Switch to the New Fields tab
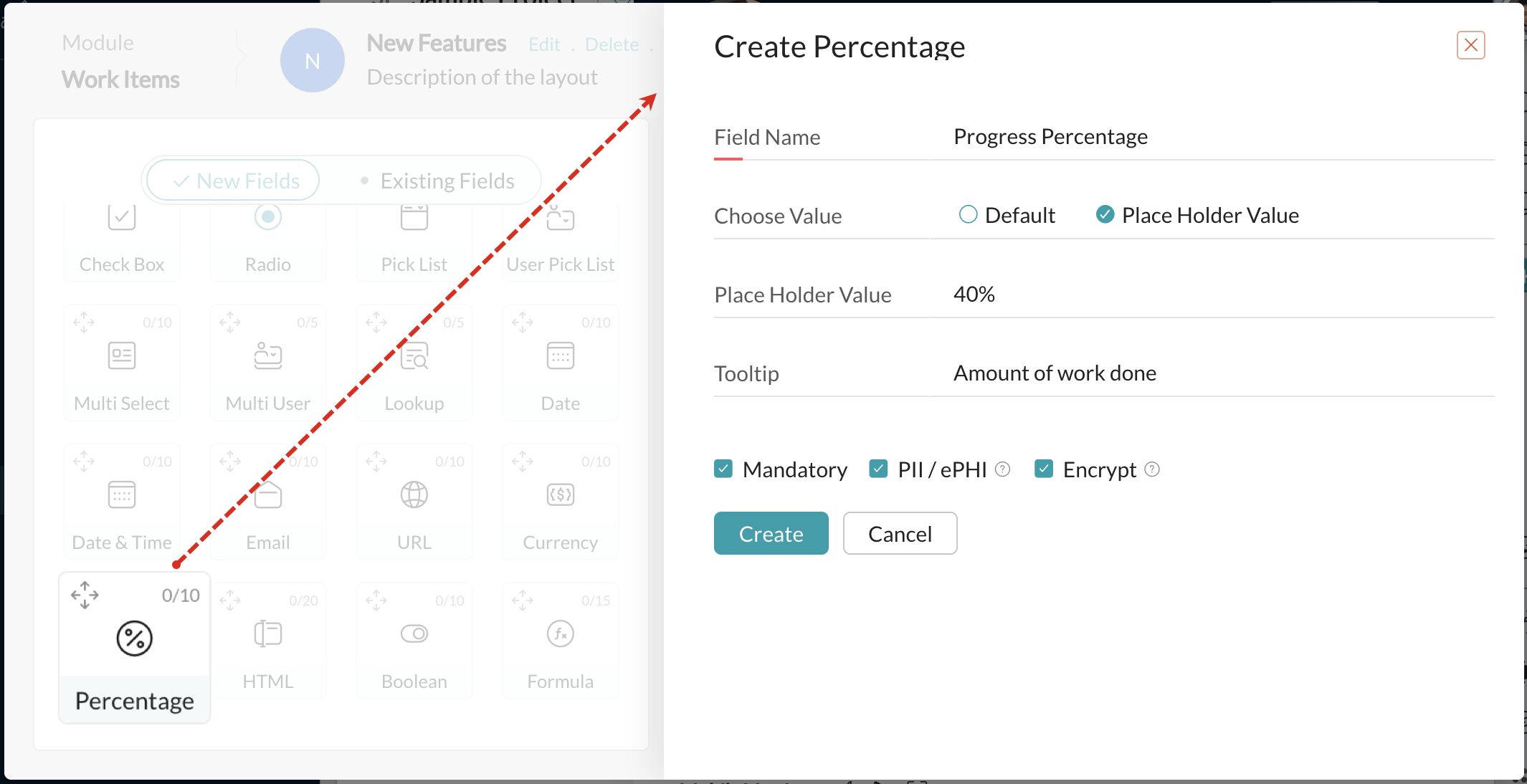Screen dimensions: 1527x784 point(233,180)
